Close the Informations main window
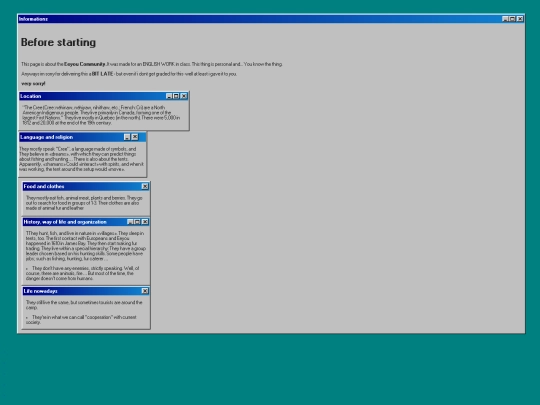This screenshot has height=405, width=540. coord(520,19)
